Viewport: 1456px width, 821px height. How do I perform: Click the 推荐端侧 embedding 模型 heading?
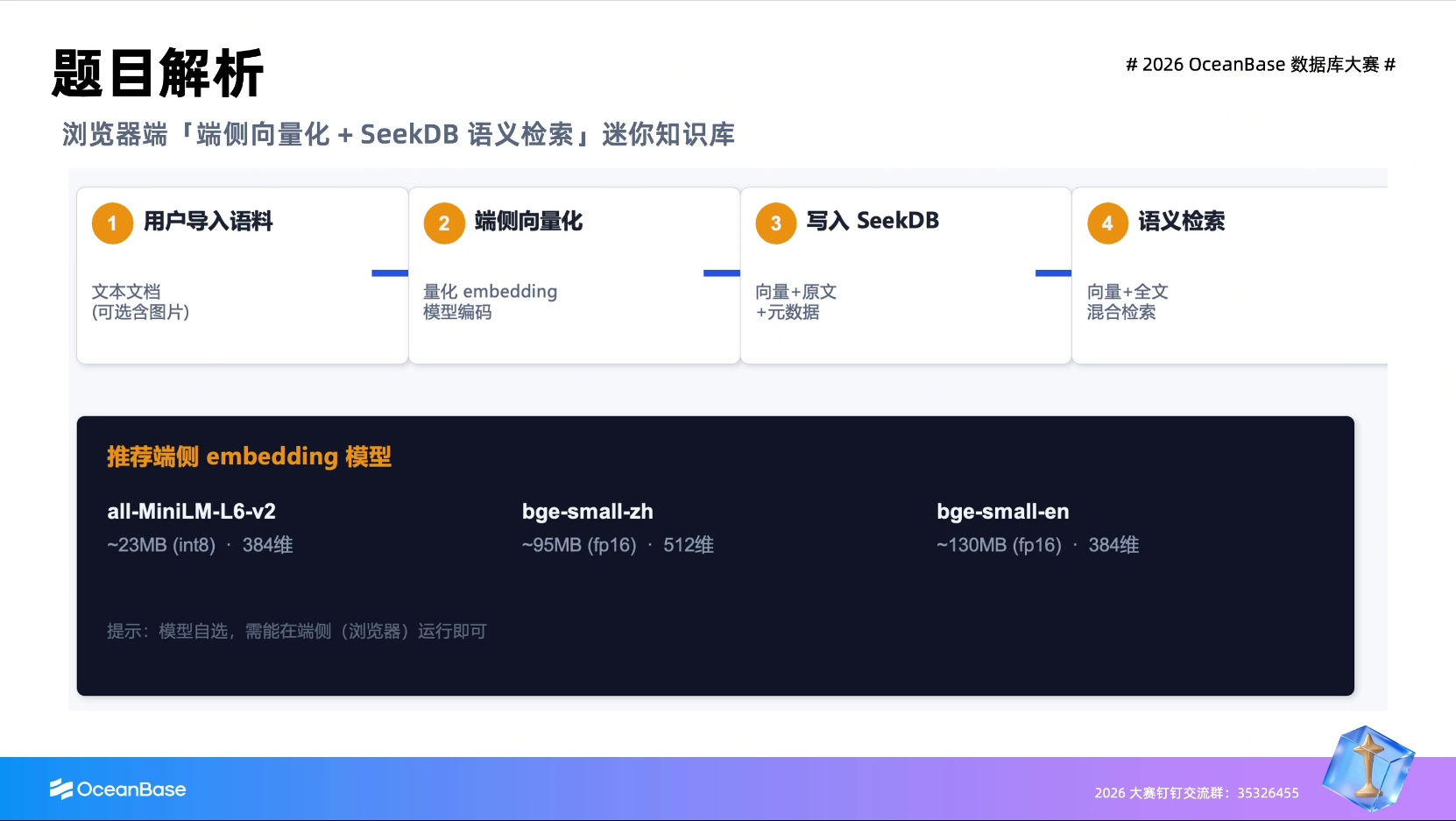coord(249,457)
